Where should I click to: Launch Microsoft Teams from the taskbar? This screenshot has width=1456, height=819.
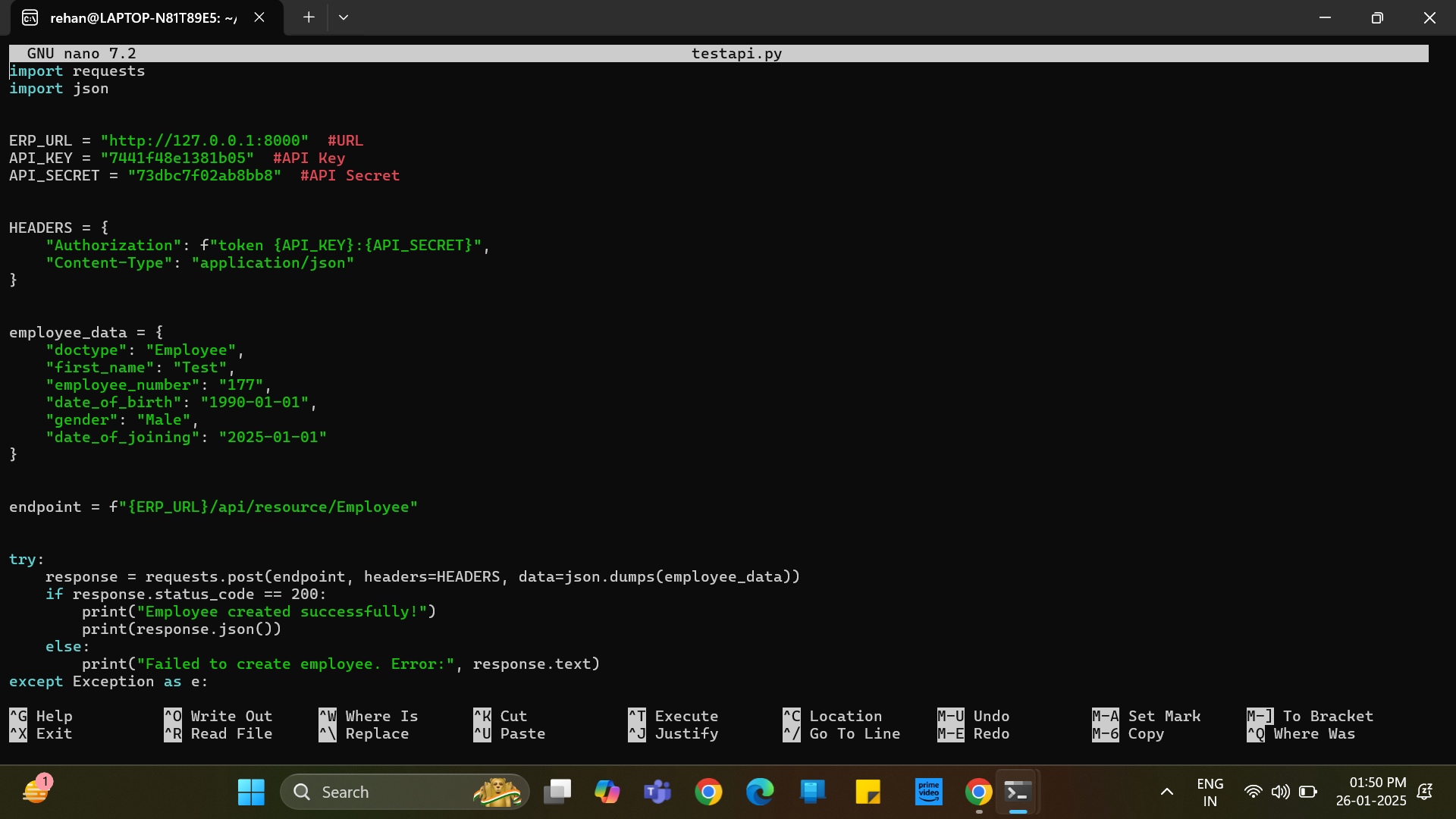(x=657, y=791)
